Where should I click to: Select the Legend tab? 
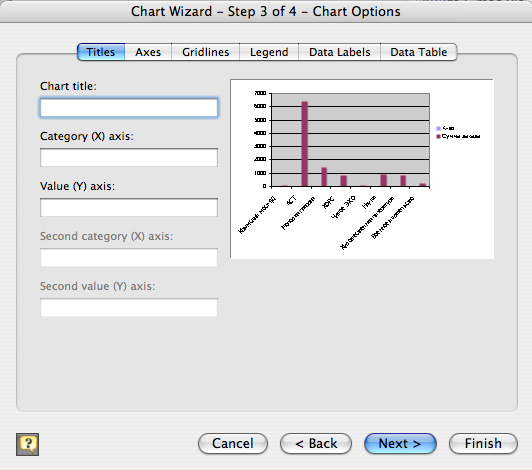click(x=269, y=52)
